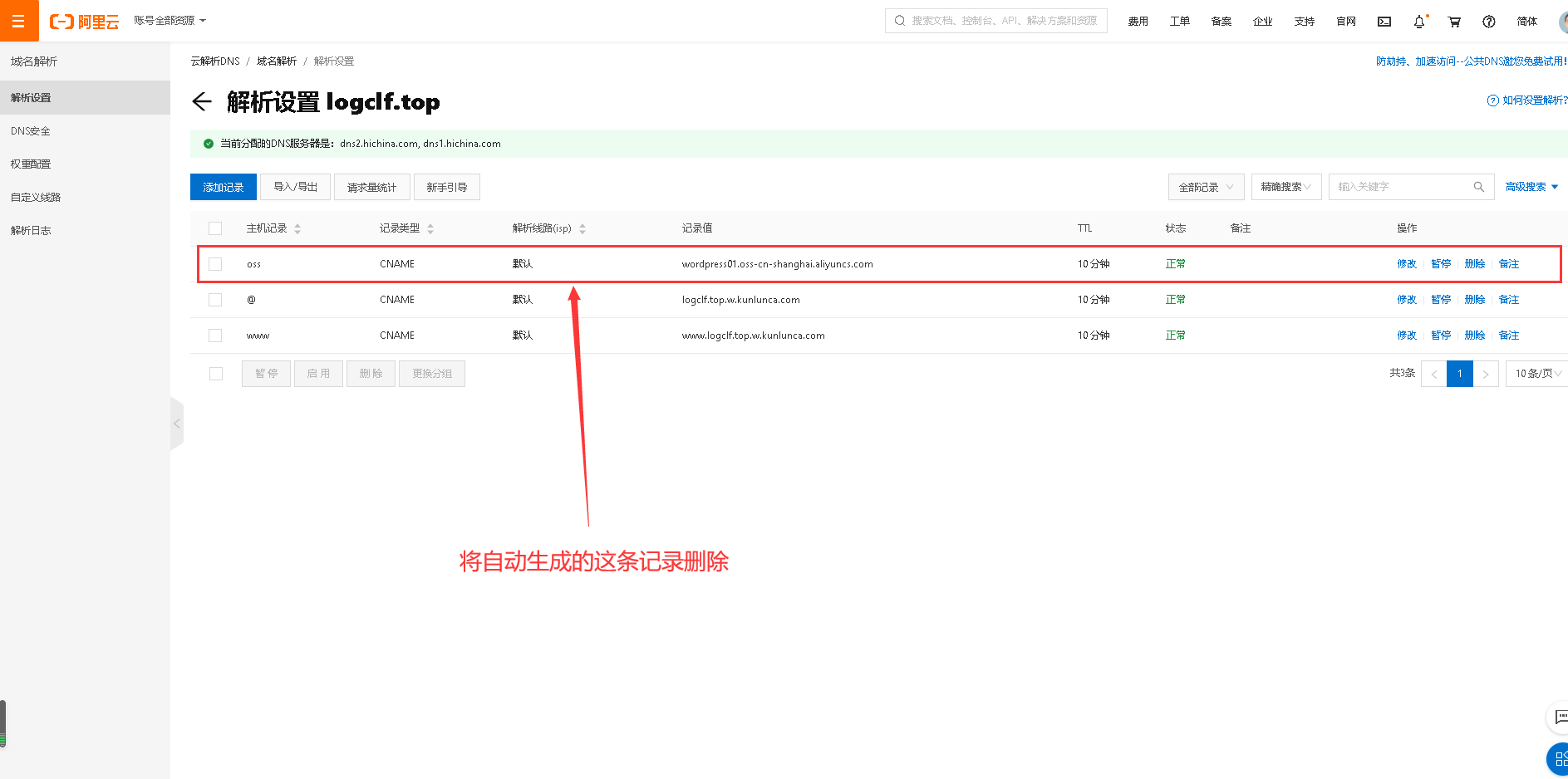Image resolution: width=1568 pixels, height=779 pixels.
Task: Check the oss record checkbox
Action: coord(215,264)
